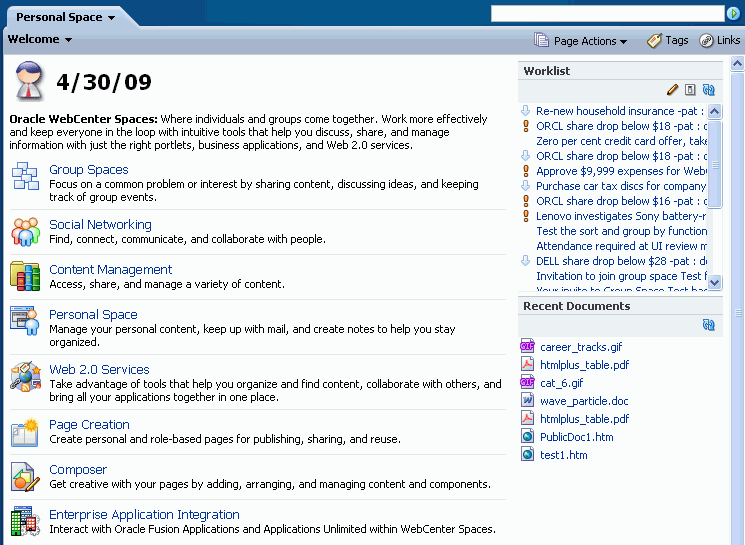This screenshot has width=745, height=545.
Task: Open career_tracks.gif from Recent Documents
Action: tap(581, 347)
